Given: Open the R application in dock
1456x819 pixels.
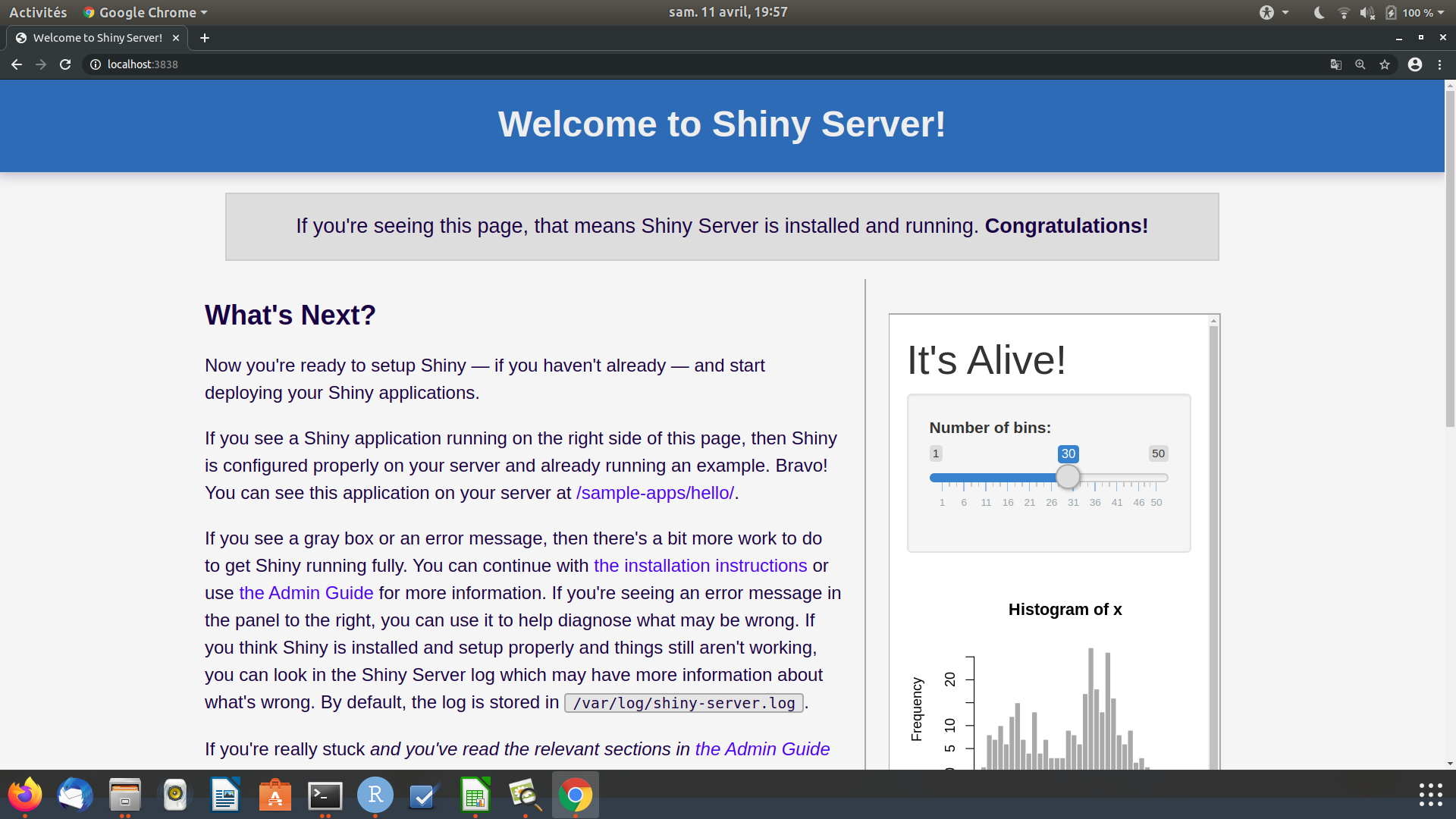Looking at the screenshot, I should point(375,795).
